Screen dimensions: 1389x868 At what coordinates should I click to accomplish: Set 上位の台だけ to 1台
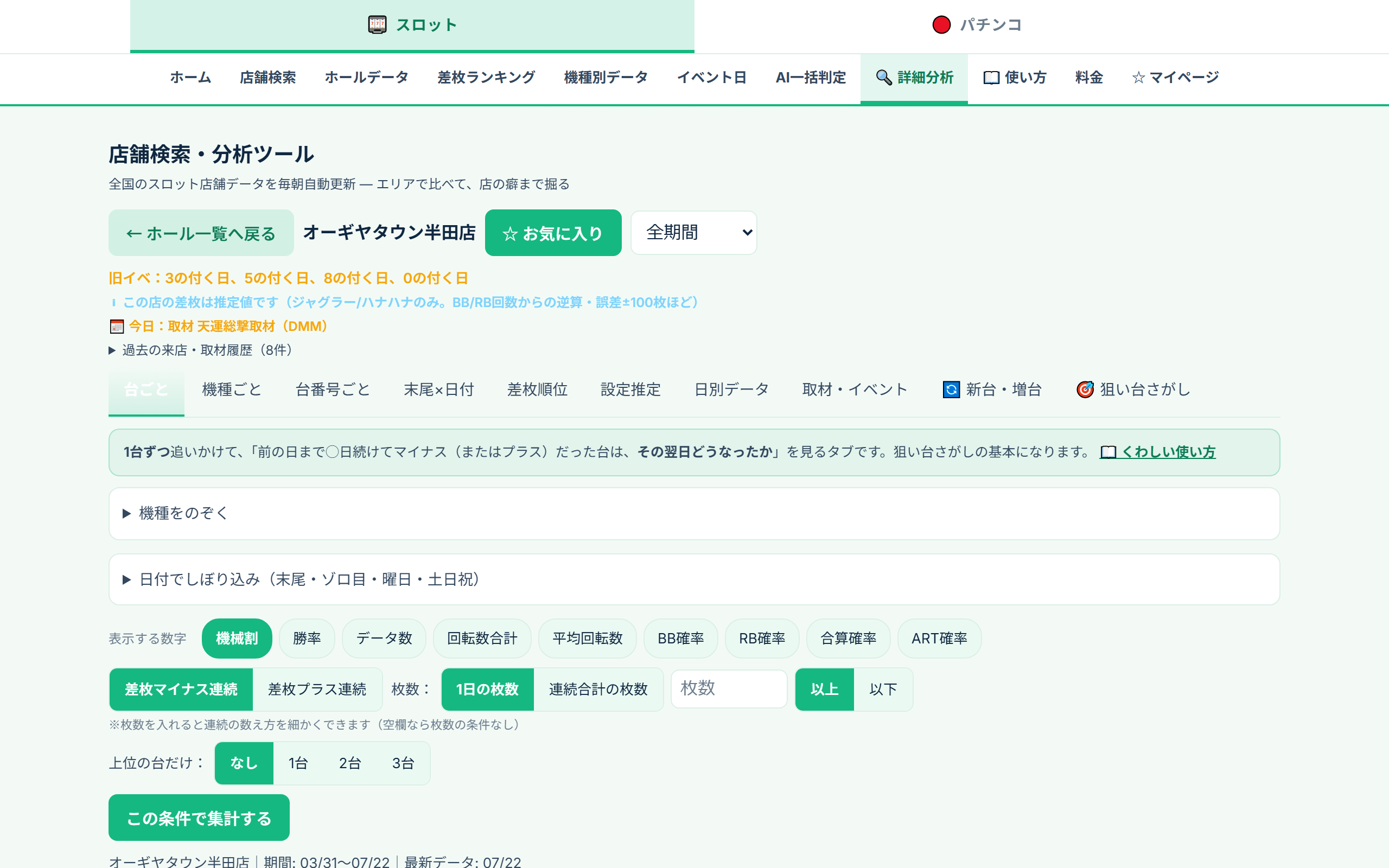(x=298, y=763)
